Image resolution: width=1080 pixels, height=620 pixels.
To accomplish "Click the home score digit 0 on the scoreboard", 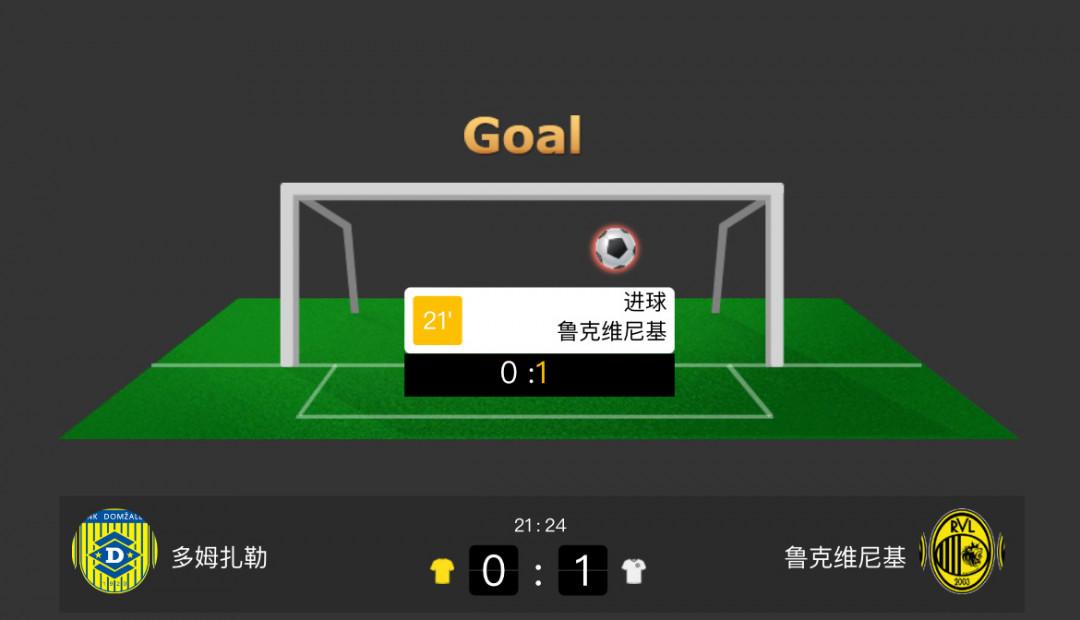I will 493,570.
